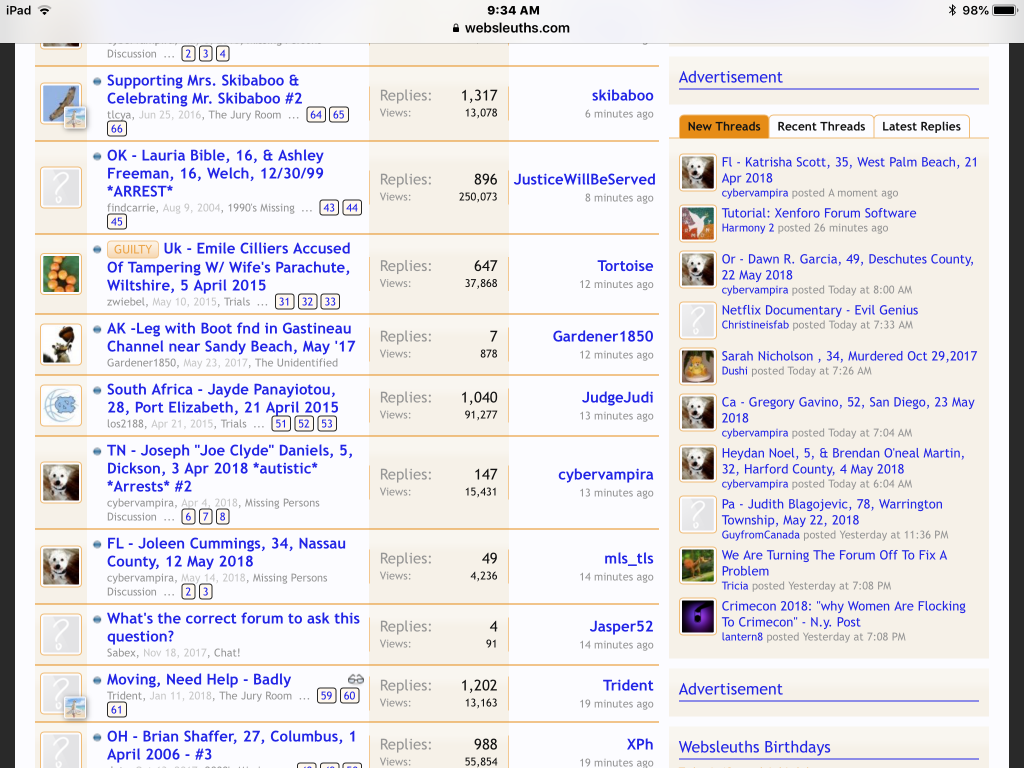Select the New Threads tab
Viewport: 1024px width, 768px height.
(724, 126)
